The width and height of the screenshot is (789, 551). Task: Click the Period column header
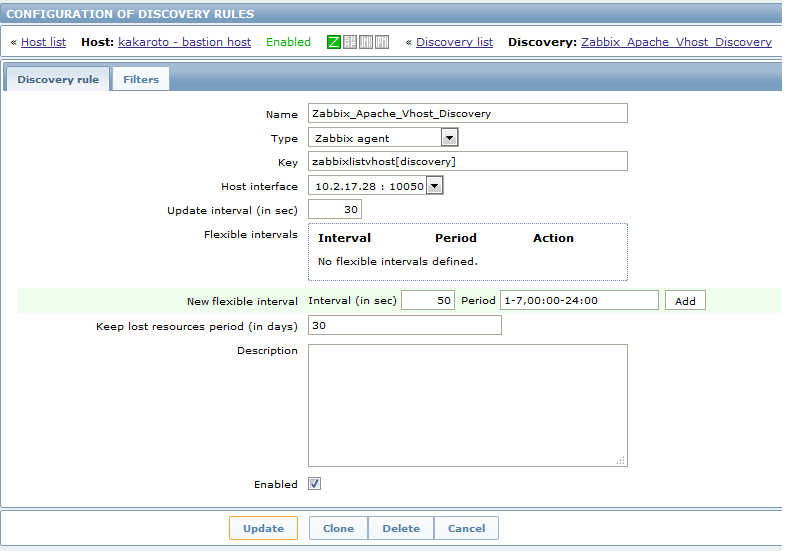point(456,238)
